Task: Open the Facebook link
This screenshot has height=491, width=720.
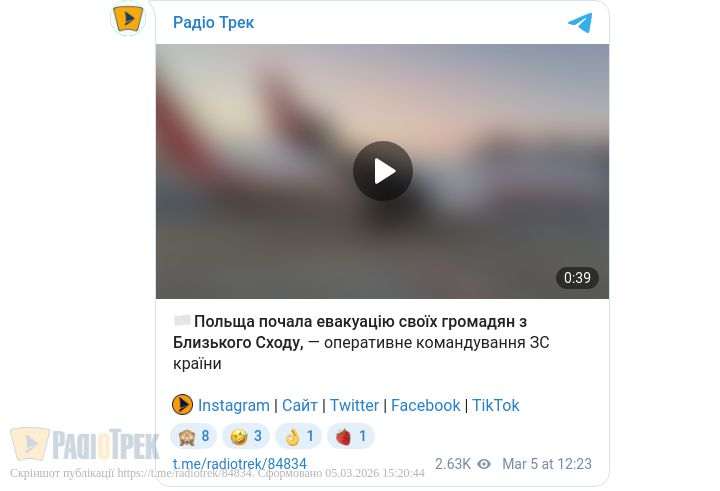Action: [x=426, y=406]
